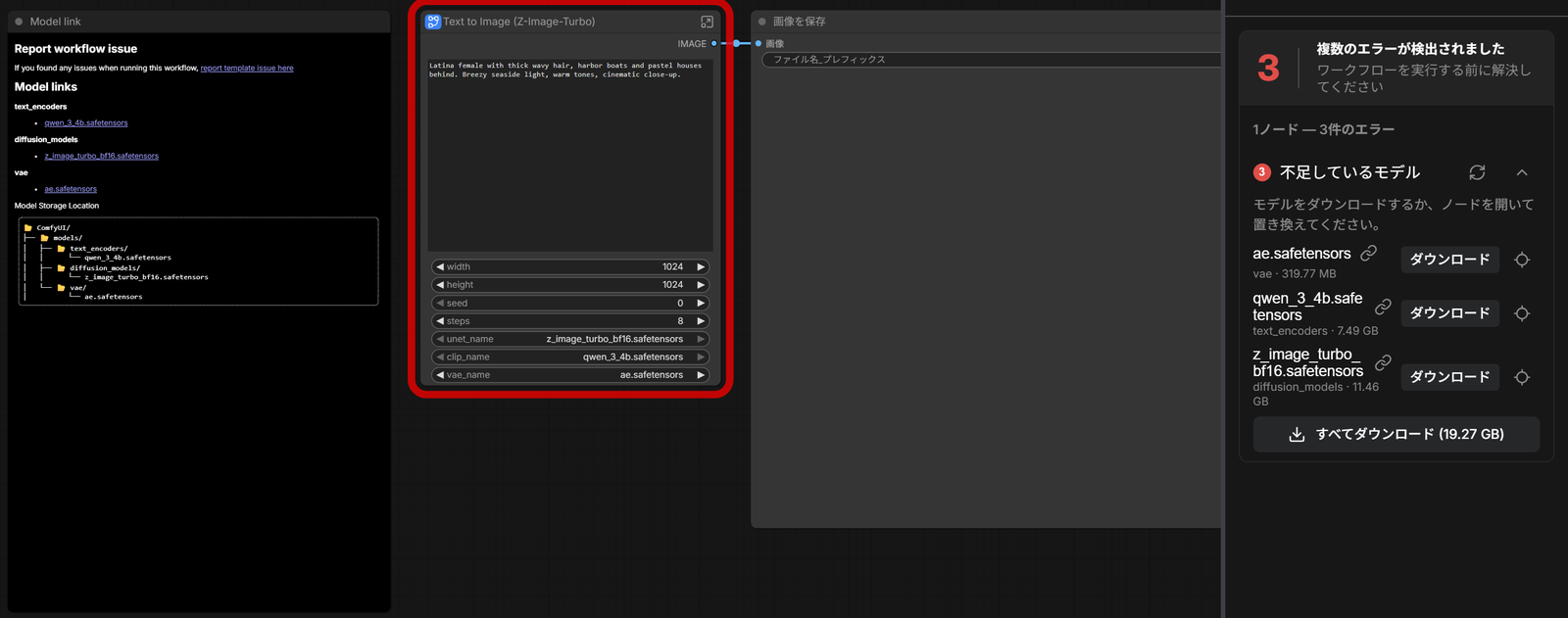The image size is (1568, 618).
Task: Toggle the 画像を保存 node collapse dot
Action: (x=762, y=22)
